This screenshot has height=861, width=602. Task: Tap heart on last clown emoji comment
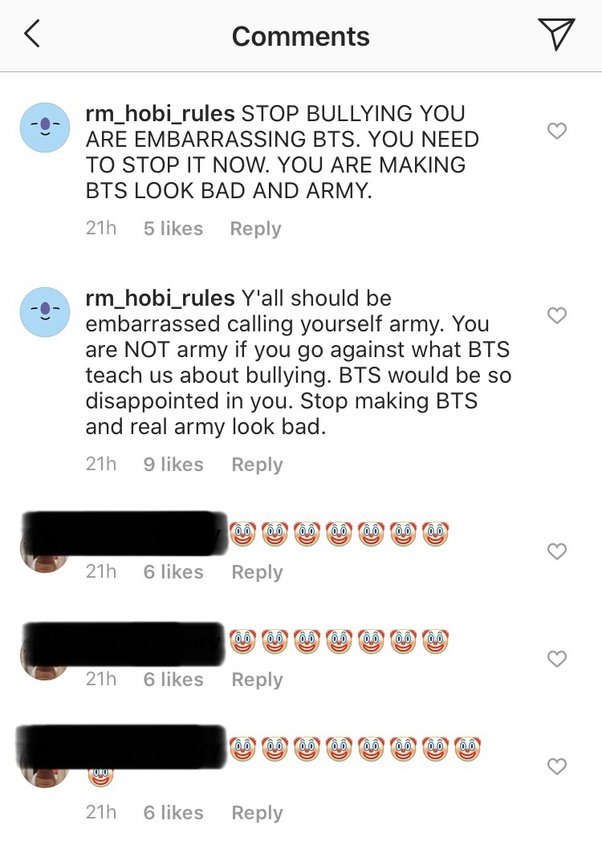coord(557,766)
